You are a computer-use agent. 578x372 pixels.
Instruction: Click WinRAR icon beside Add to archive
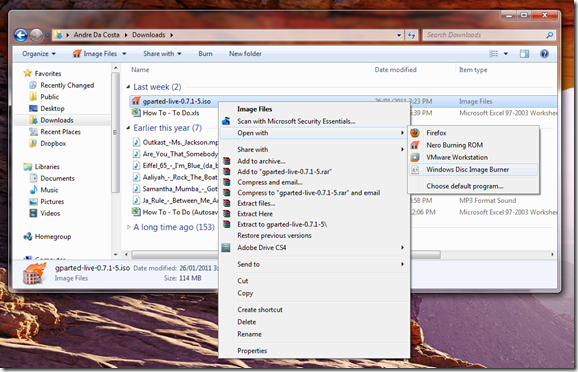click(x=226, y=161)
